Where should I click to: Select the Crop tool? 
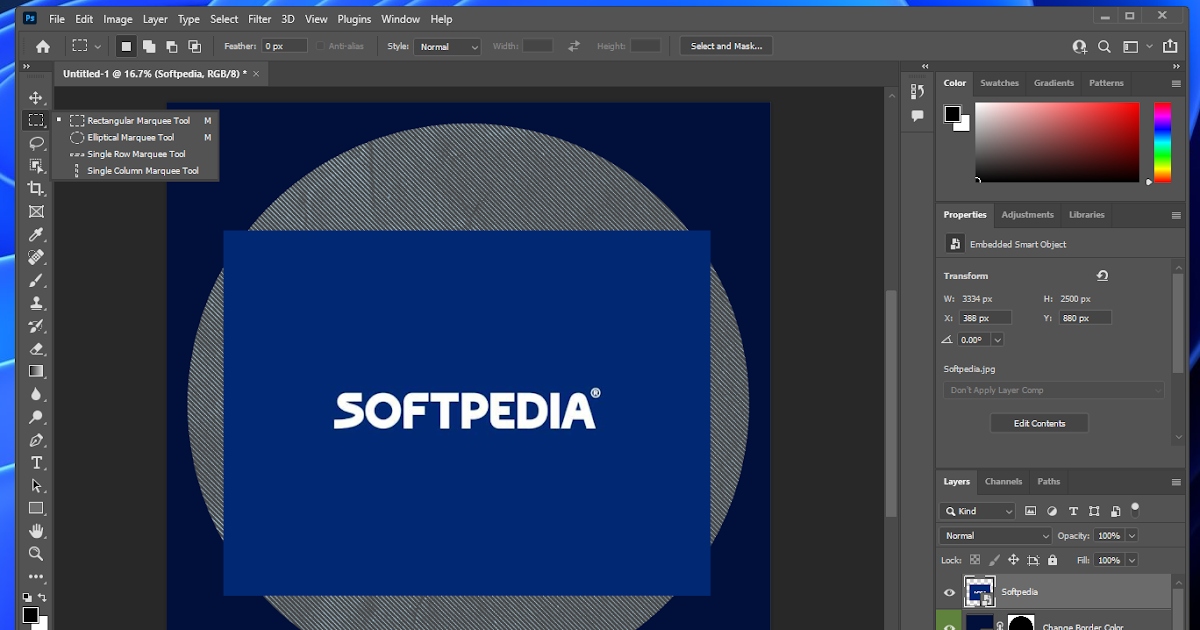(x=36, y=189)
